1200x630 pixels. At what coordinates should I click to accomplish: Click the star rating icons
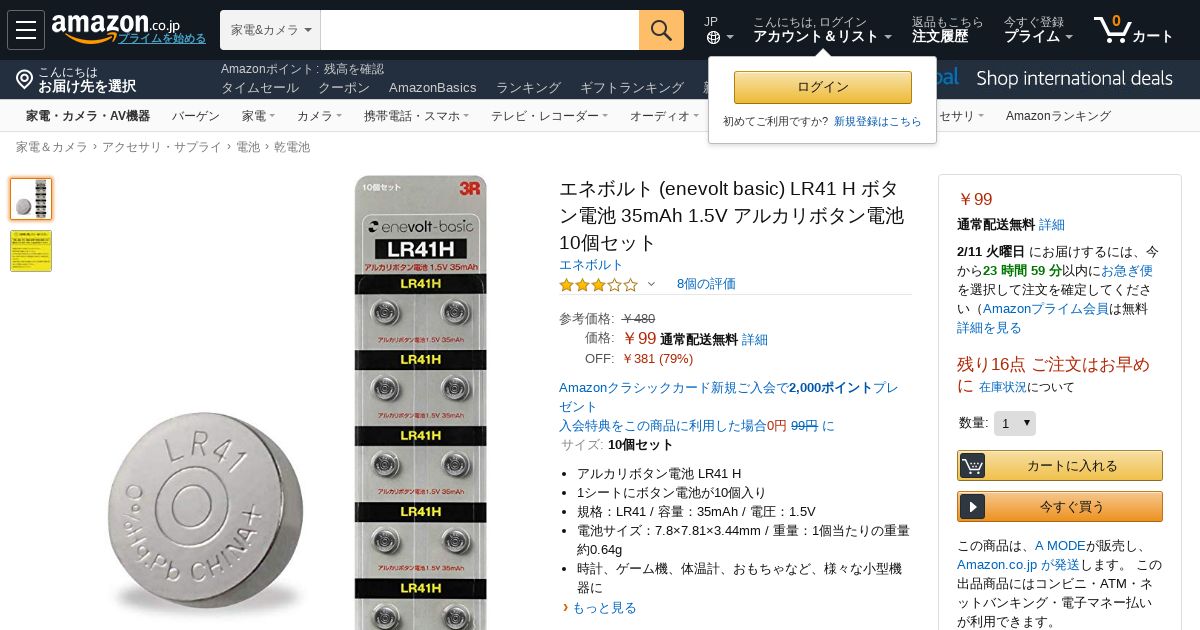click(x=598, y=284)
